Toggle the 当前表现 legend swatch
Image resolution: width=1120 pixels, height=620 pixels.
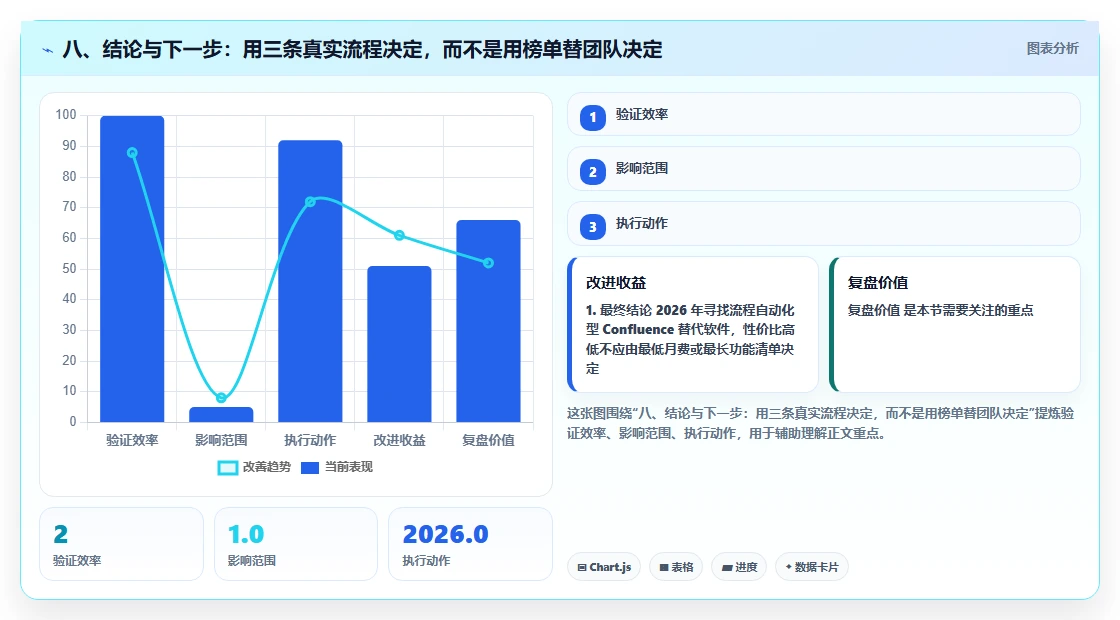point(309,468)
